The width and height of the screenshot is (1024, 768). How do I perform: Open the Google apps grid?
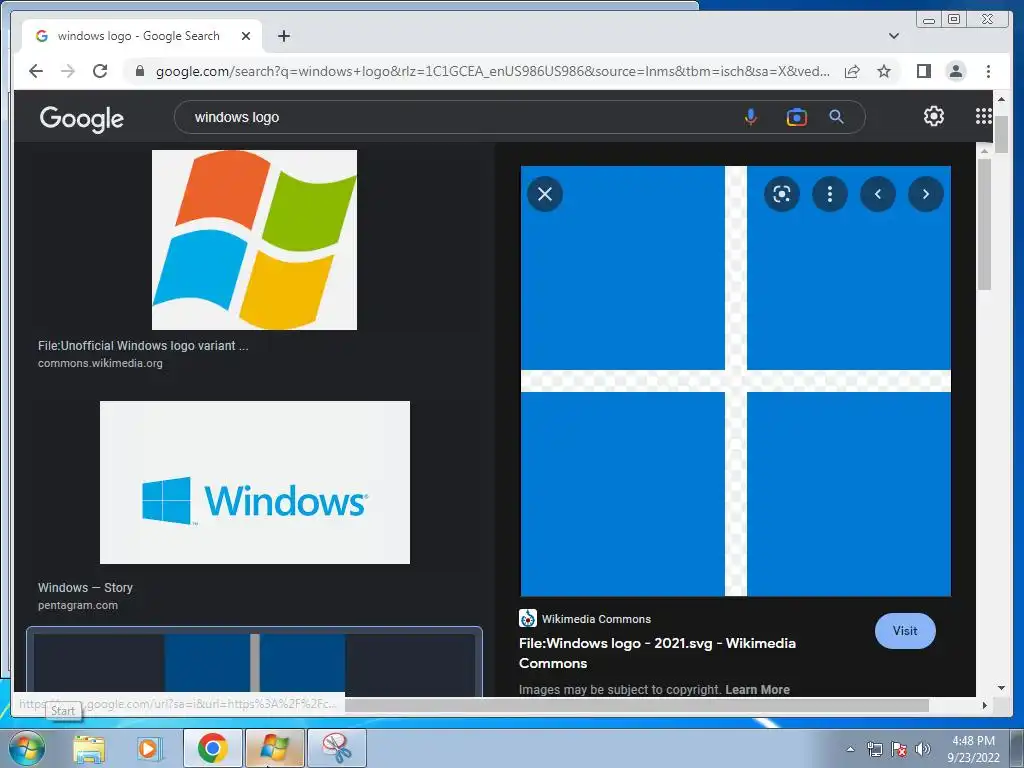[984, 116]
